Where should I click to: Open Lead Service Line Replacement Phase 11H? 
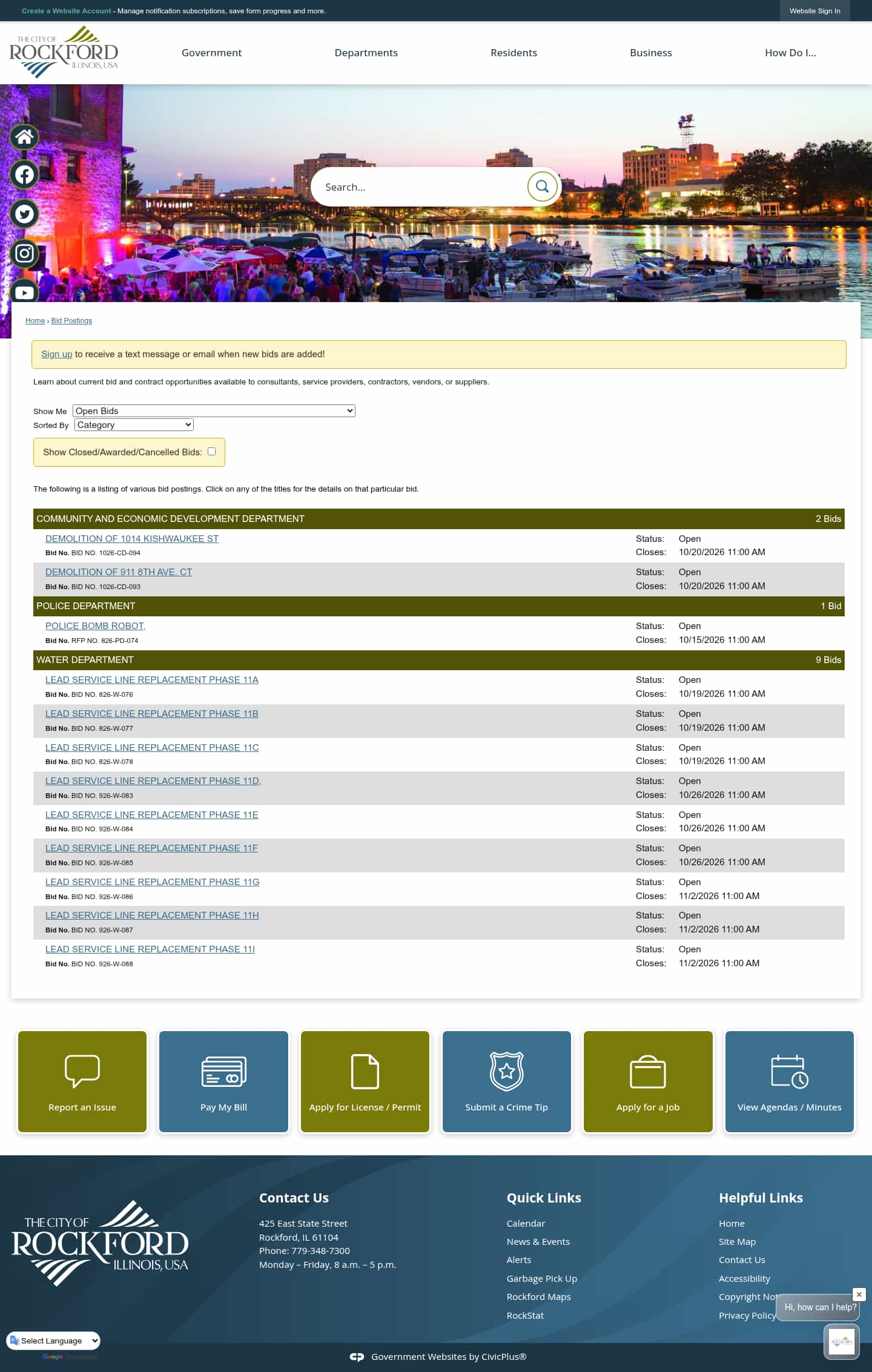(152, 915)
